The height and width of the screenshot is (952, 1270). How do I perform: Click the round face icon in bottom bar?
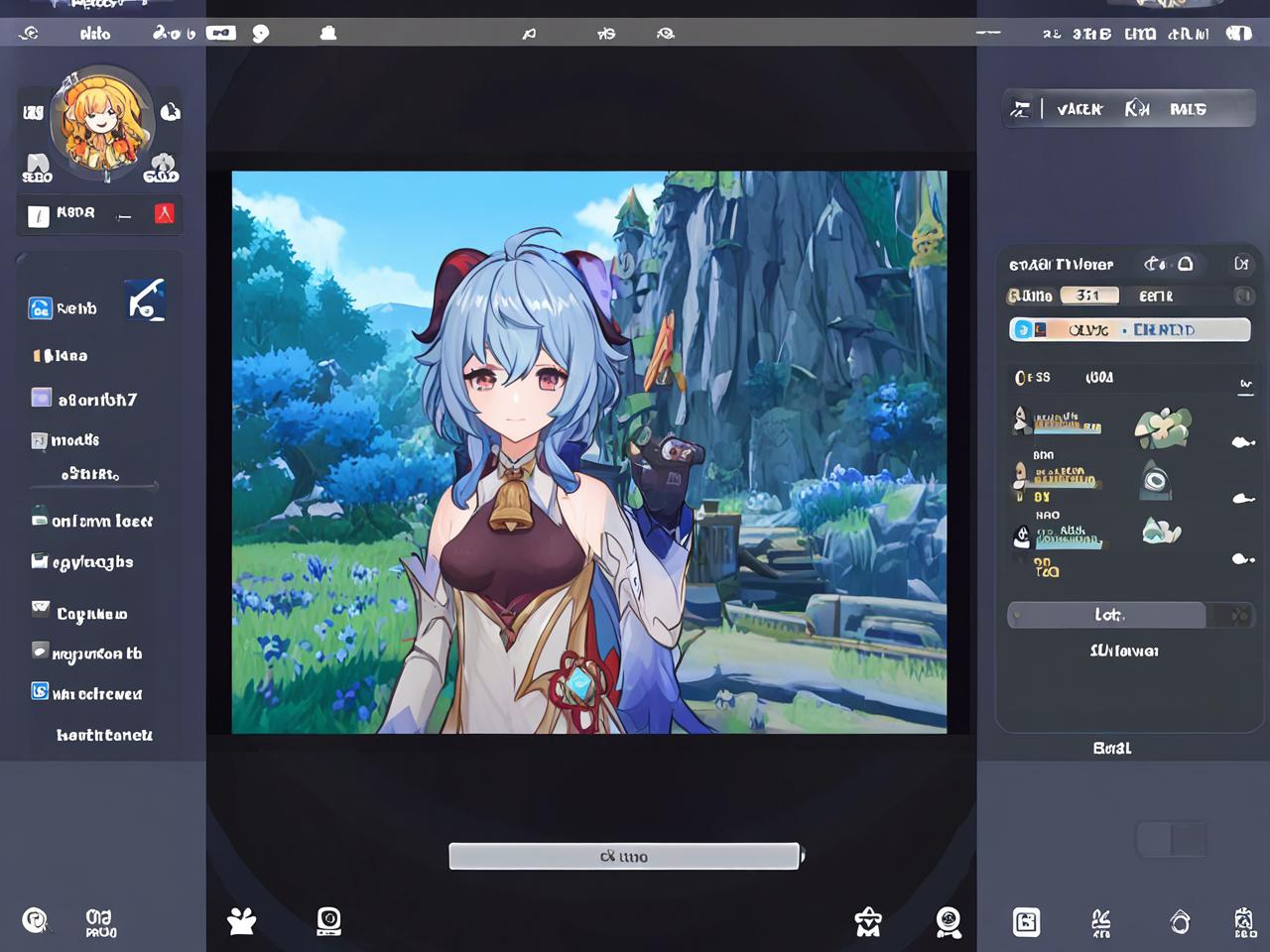(x=949, y=922)
